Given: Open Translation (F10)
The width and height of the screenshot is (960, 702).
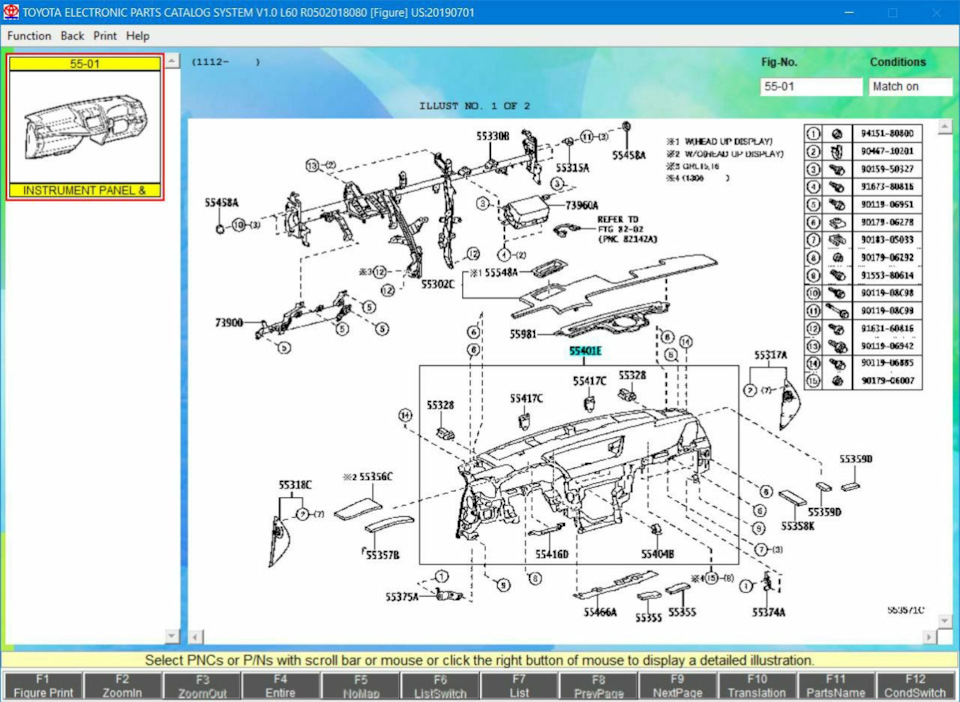Looking at the screenshot, I should (x=756, y=685).
